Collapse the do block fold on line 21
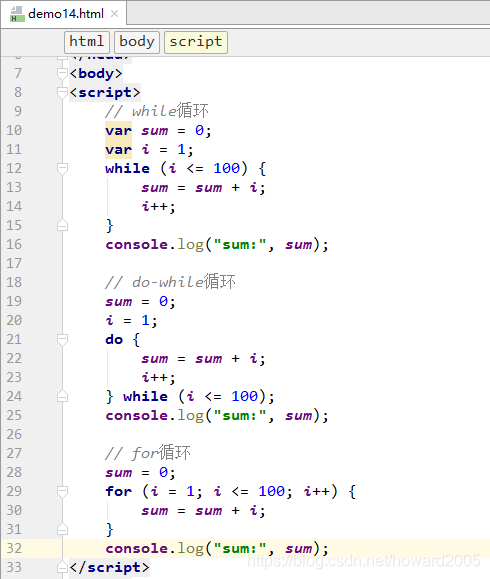This screenshot has height=579, width=490. point(62,339)
